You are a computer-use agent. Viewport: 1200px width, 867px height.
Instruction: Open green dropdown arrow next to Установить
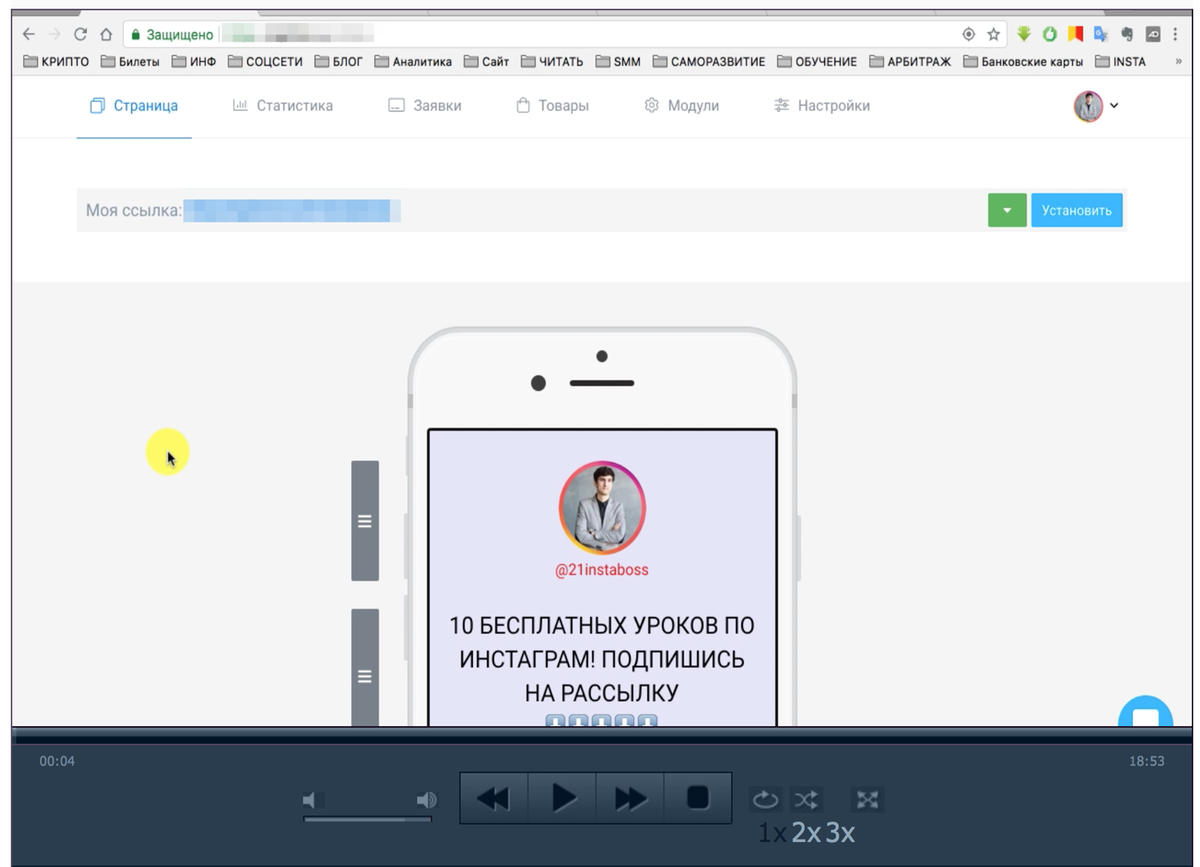[1007, 210]
